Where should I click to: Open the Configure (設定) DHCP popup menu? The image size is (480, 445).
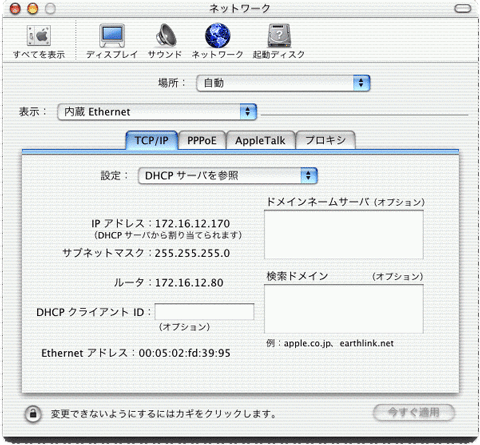tap(228, 176)
